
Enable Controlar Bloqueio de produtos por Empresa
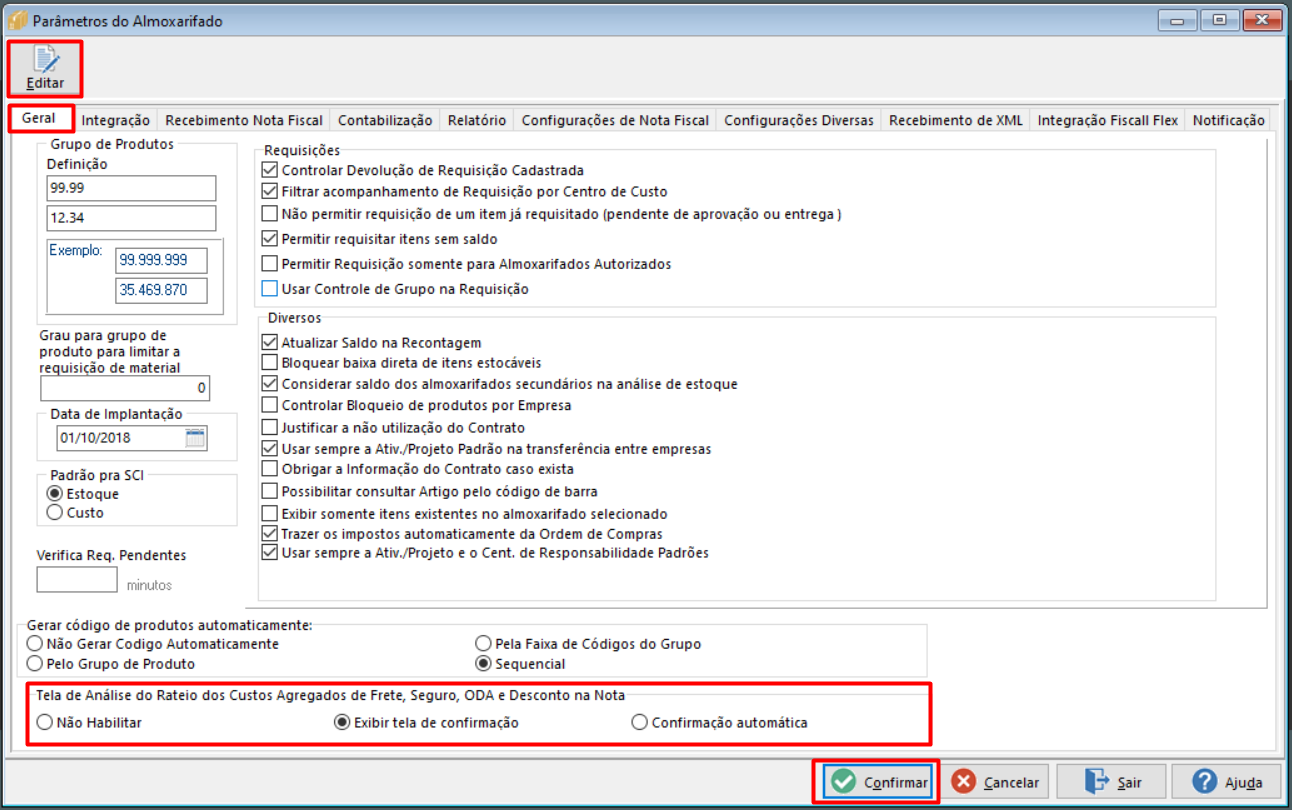[x=269, y=405]
